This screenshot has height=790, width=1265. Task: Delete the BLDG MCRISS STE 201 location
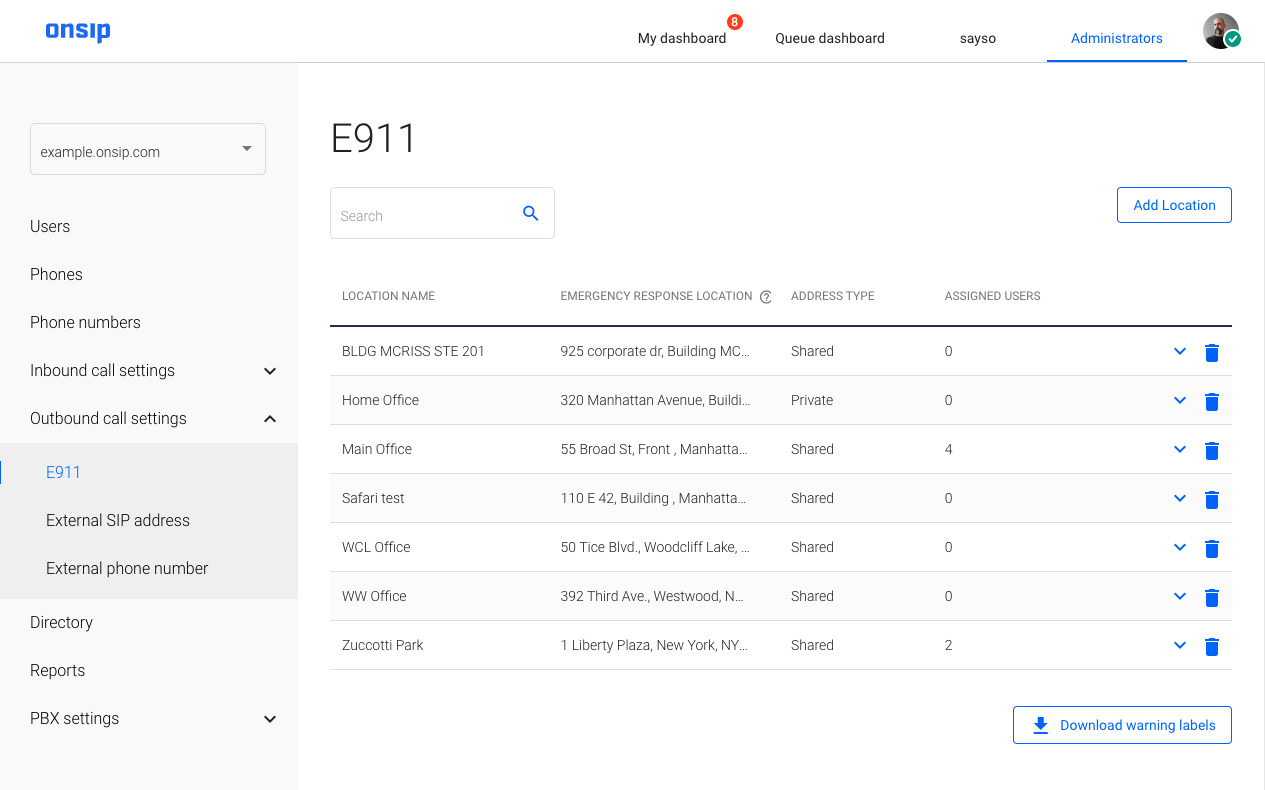click(x=1212, y=352)
